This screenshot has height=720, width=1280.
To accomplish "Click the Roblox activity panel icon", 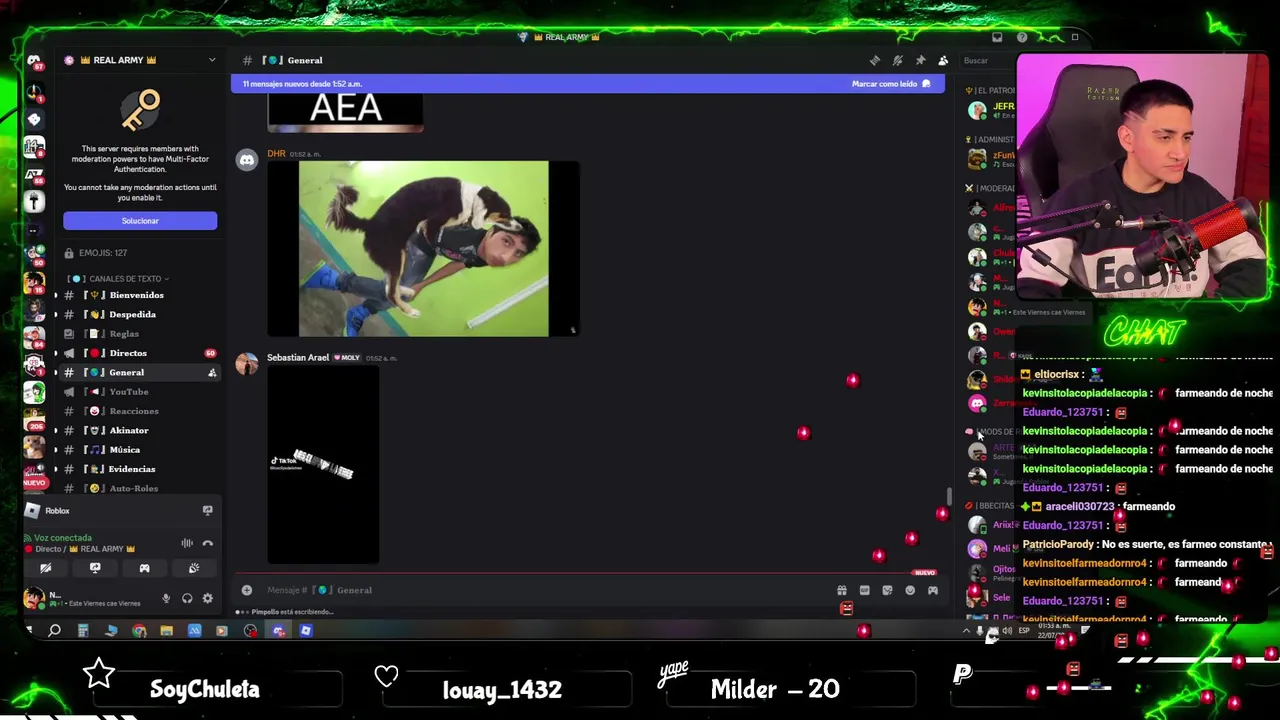I will coord(32,510).
